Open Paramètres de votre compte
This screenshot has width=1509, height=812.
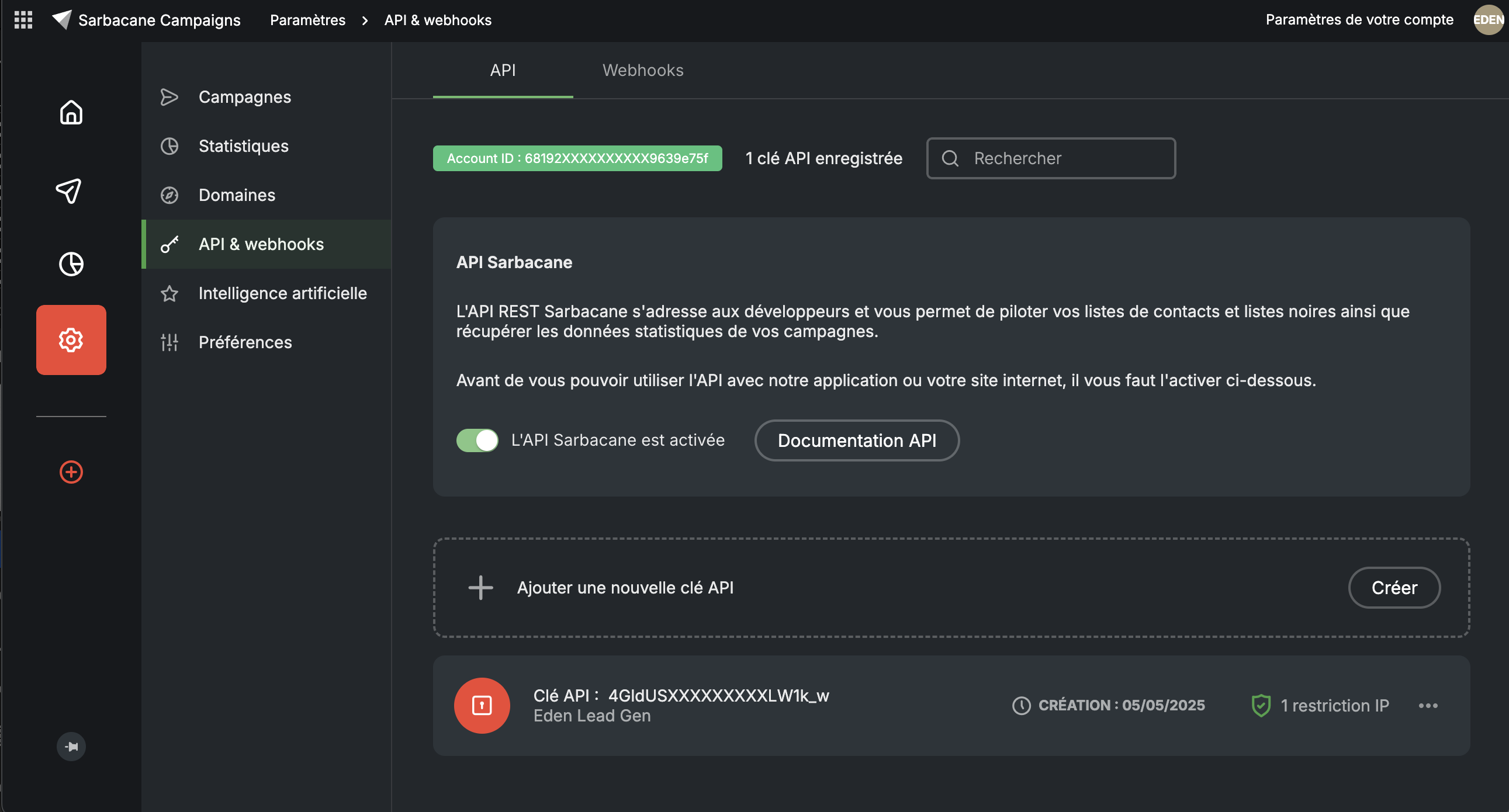click(x=1359, y=20)
